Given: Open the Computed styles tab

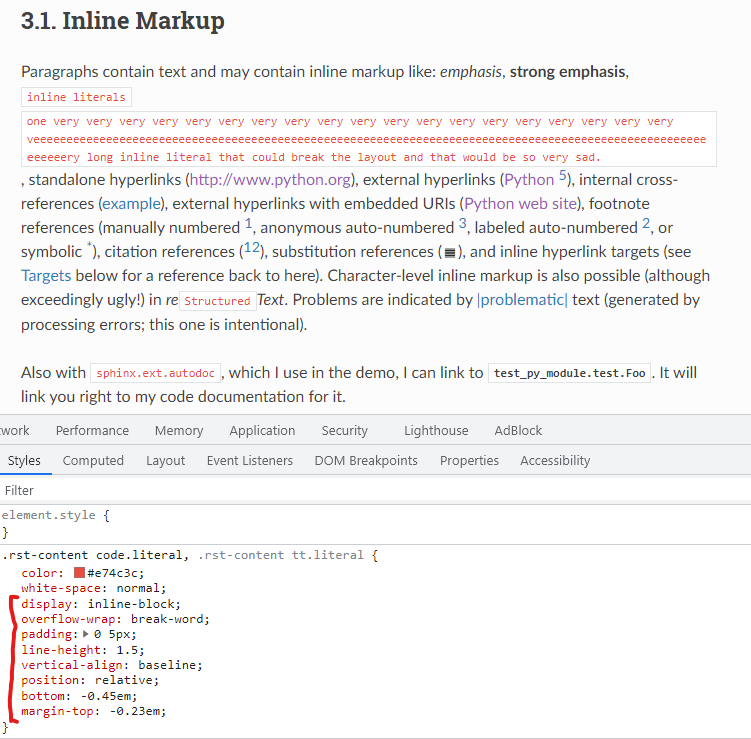Looking at the screenshot, I should tap(93, 460).
